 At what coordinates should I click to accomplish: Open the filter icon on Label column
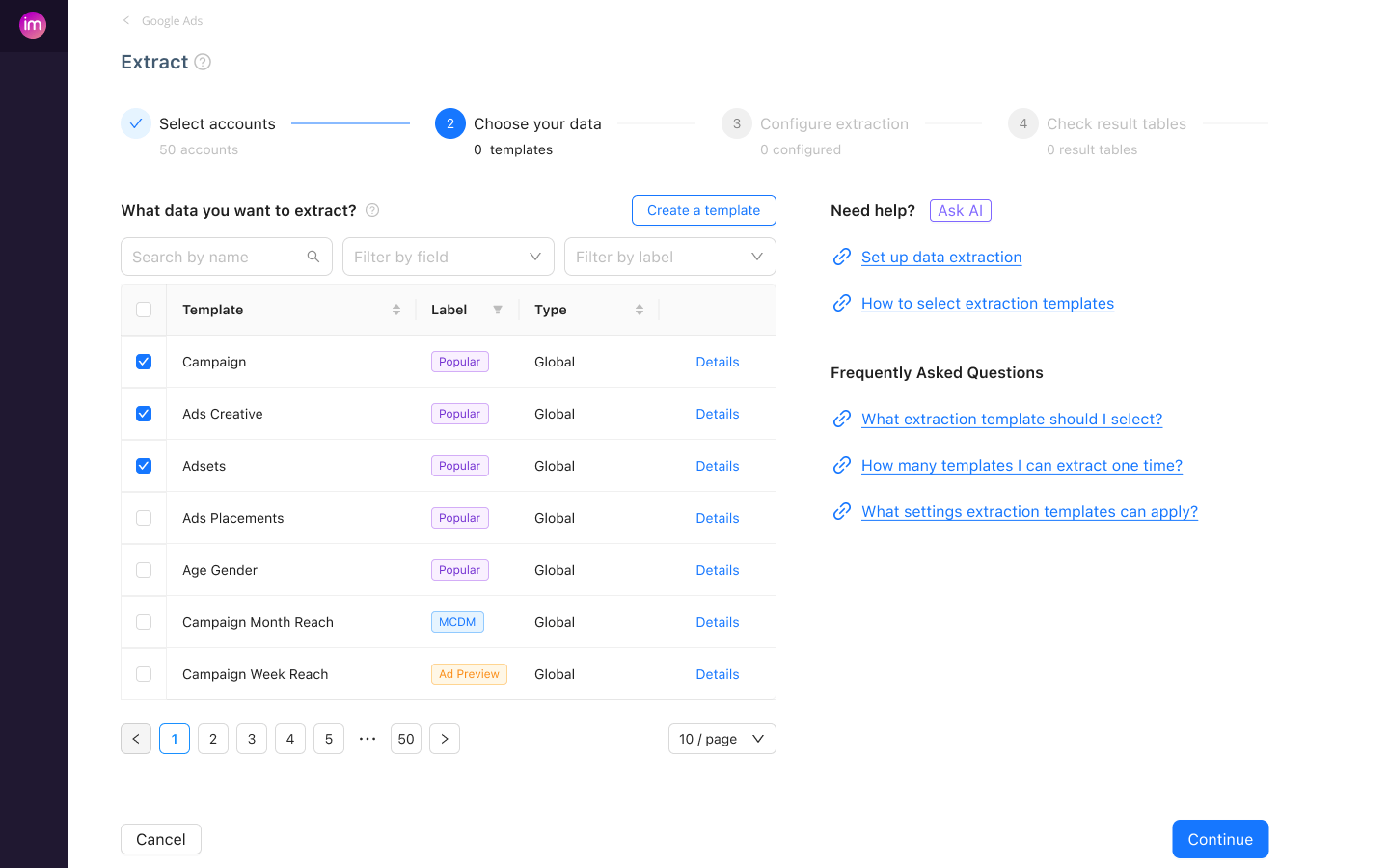pos(498,309)
